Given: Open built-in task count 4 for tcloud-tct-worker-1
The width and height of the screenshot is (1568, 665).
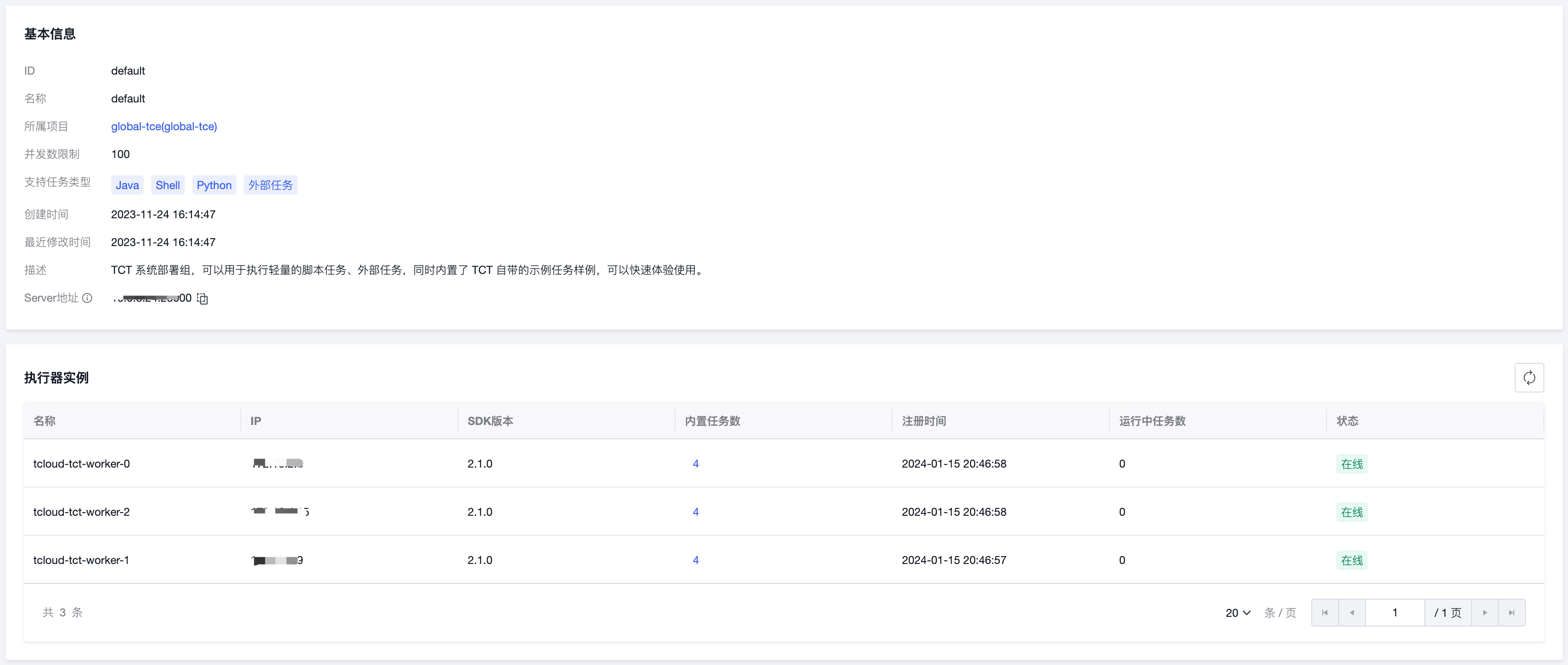Looking at the screenshot, I should [696, 560].
